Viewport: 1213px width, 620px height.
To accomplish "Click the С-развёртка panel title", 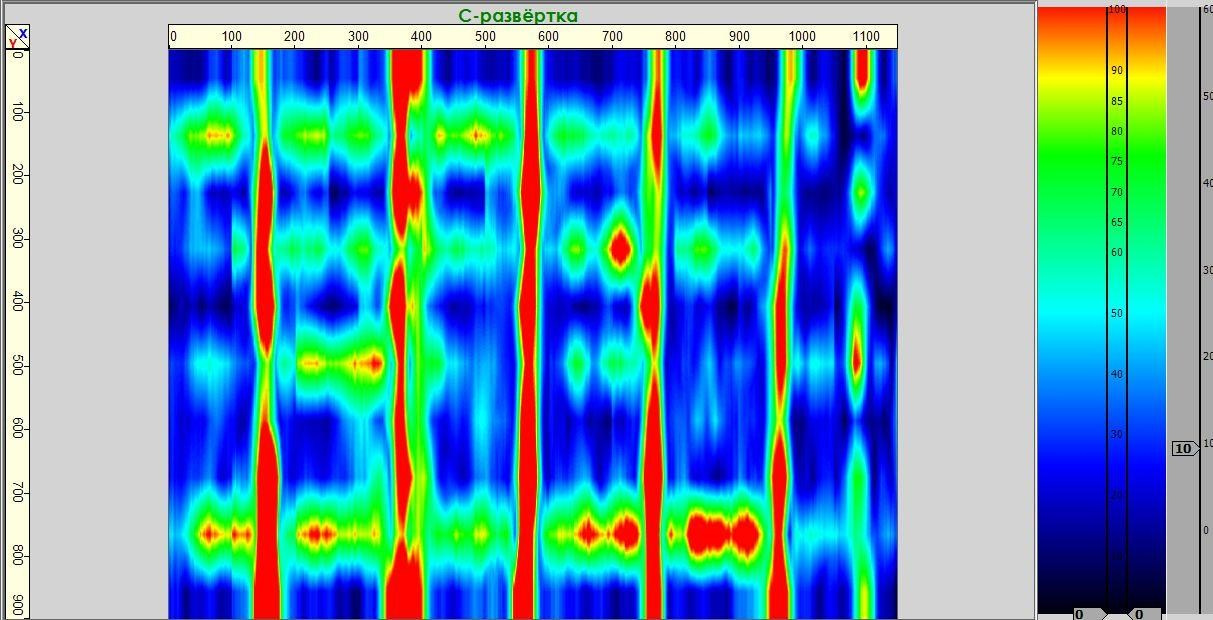I will pos(517,15).
